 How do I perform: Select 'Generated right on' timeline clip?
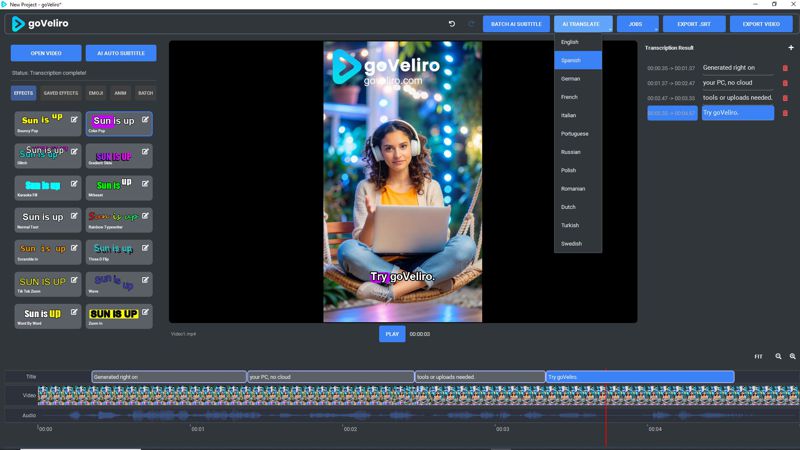tap(169, 377)
